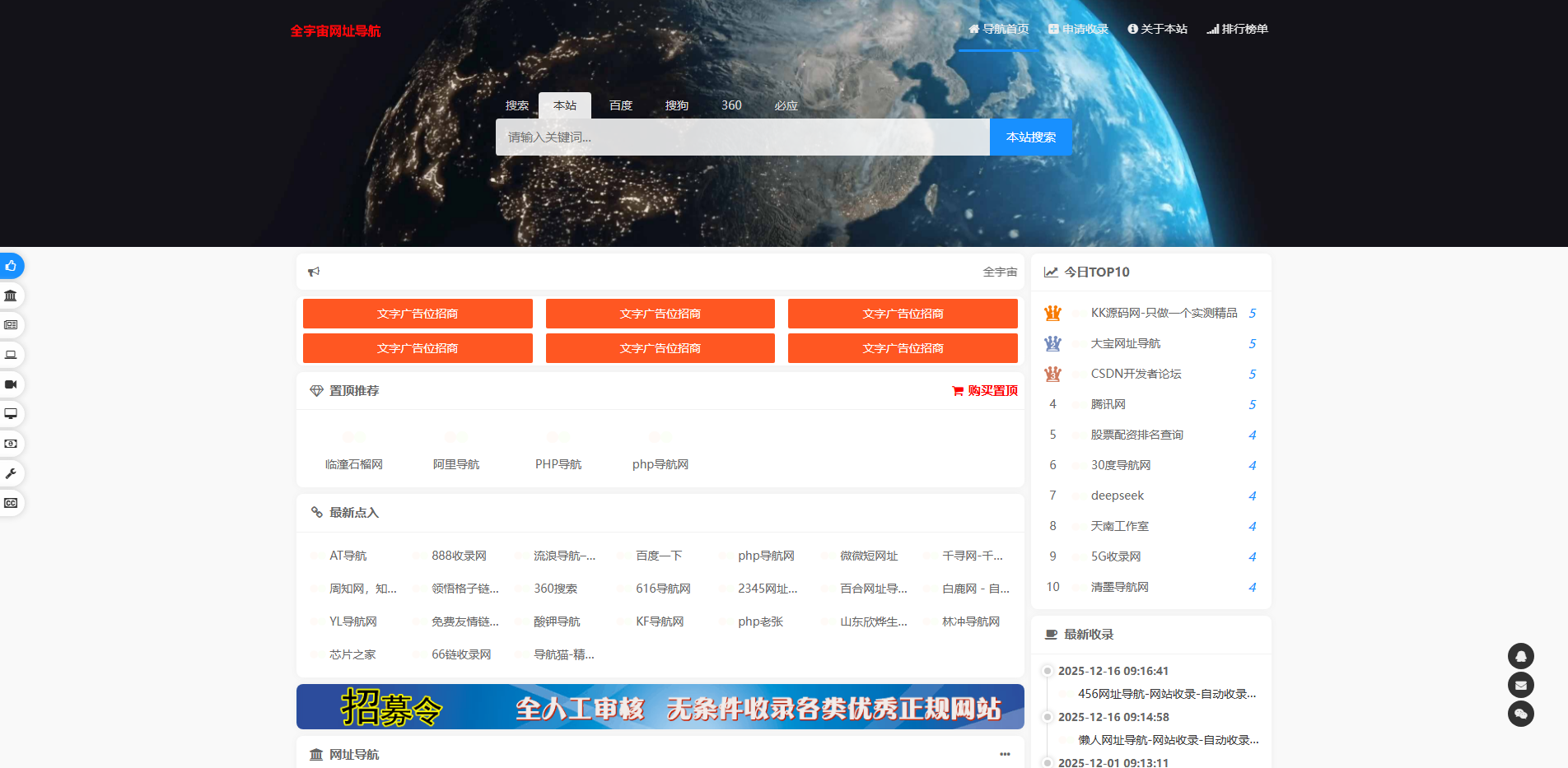Enable 必应 search option
1568x768 pixels.
pyautogui.click(x=786, y=105)
